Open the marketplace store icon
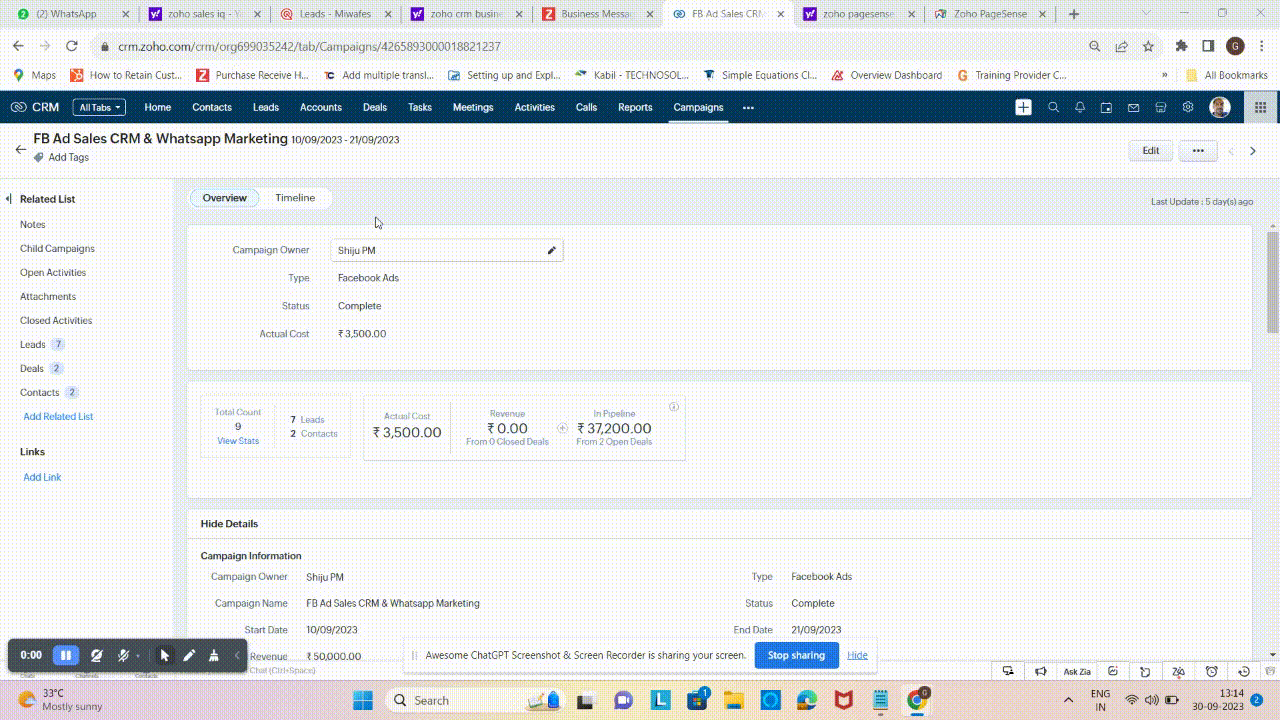 click(1161, 107)
